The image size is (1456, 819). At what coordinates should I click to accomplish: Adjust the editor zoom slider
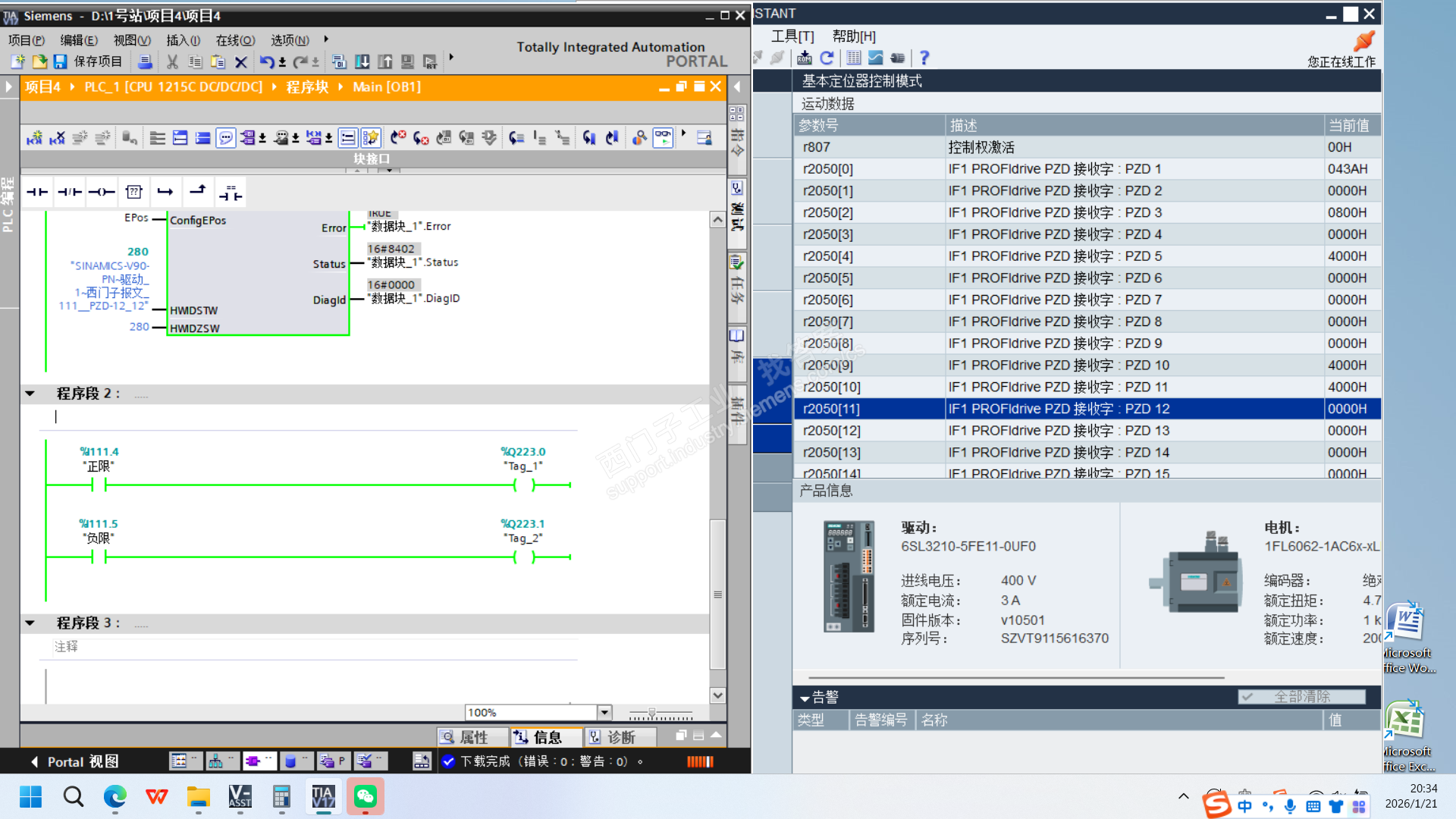651,714
